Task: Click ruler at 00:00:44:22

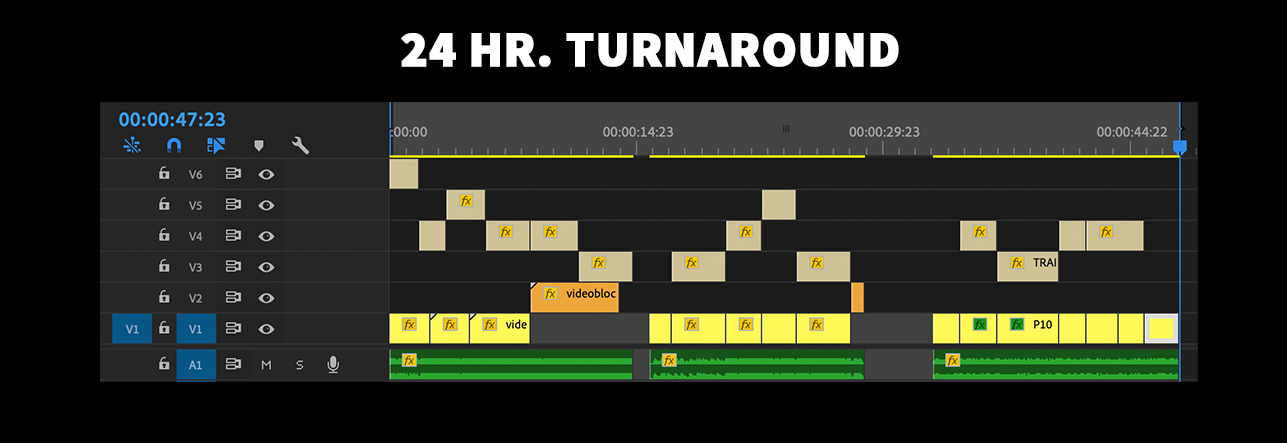Action: pyautogui.click(x=1131, y=131)
